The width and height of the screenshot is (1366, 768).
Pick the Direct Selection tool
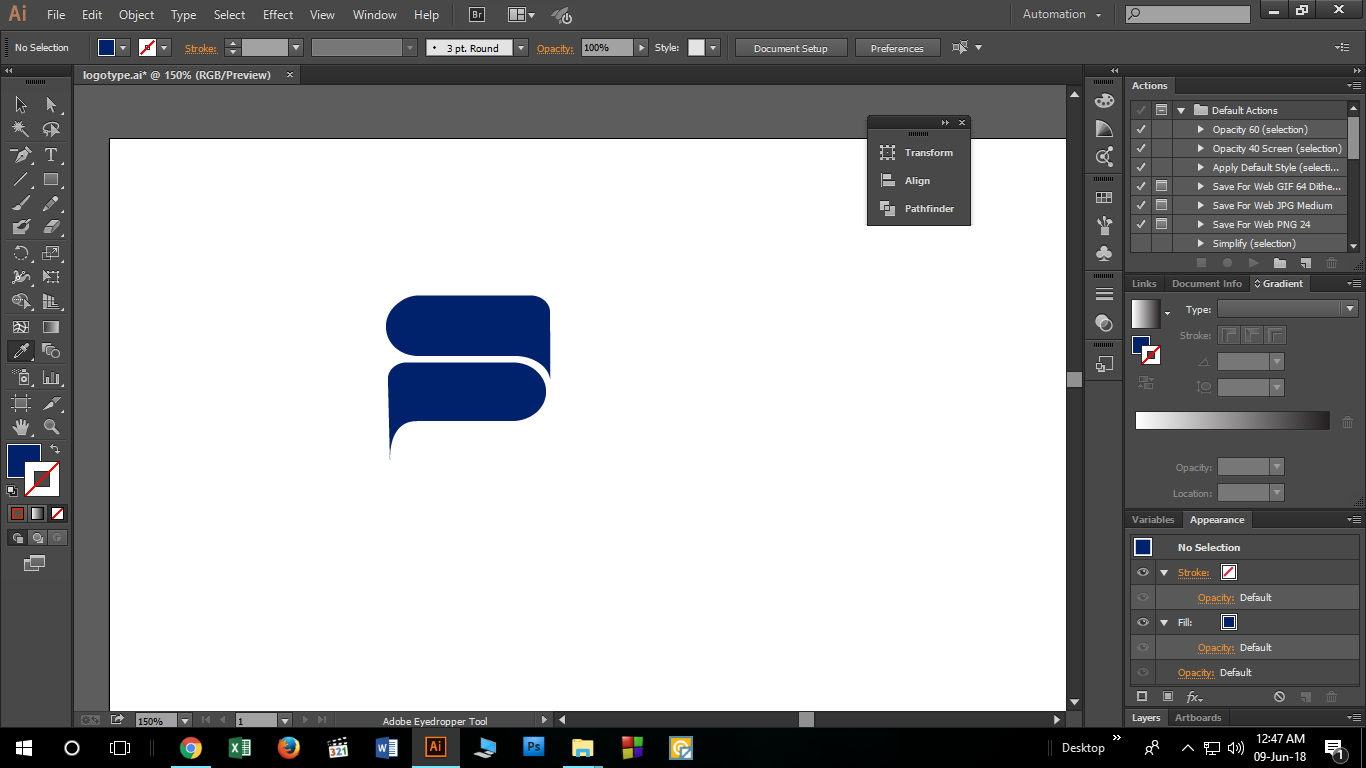point(51,104)
